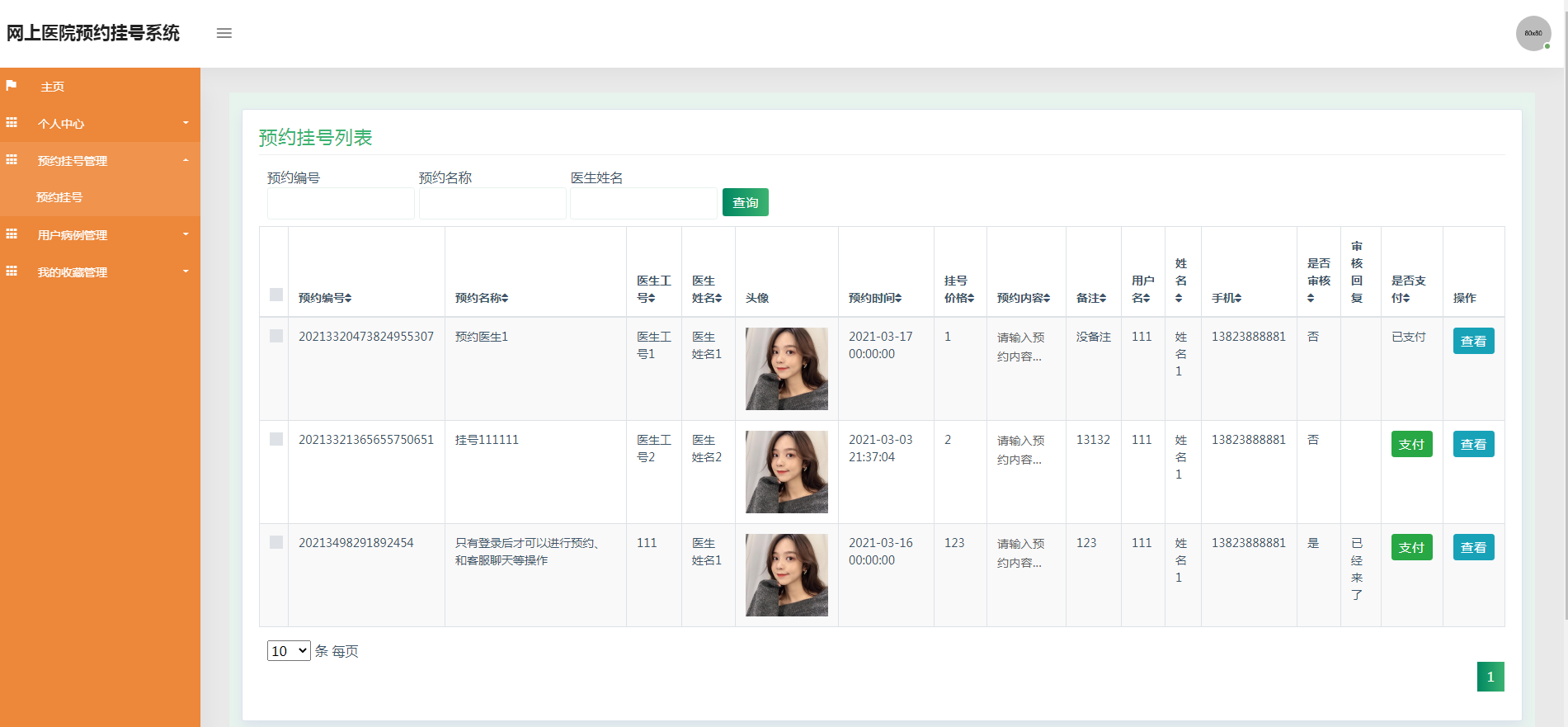Image resolution: width=1568 pixels, height=727 pixels.
Task: Sort by 用户名 column sort icon
Action: tap(1147, 298)
